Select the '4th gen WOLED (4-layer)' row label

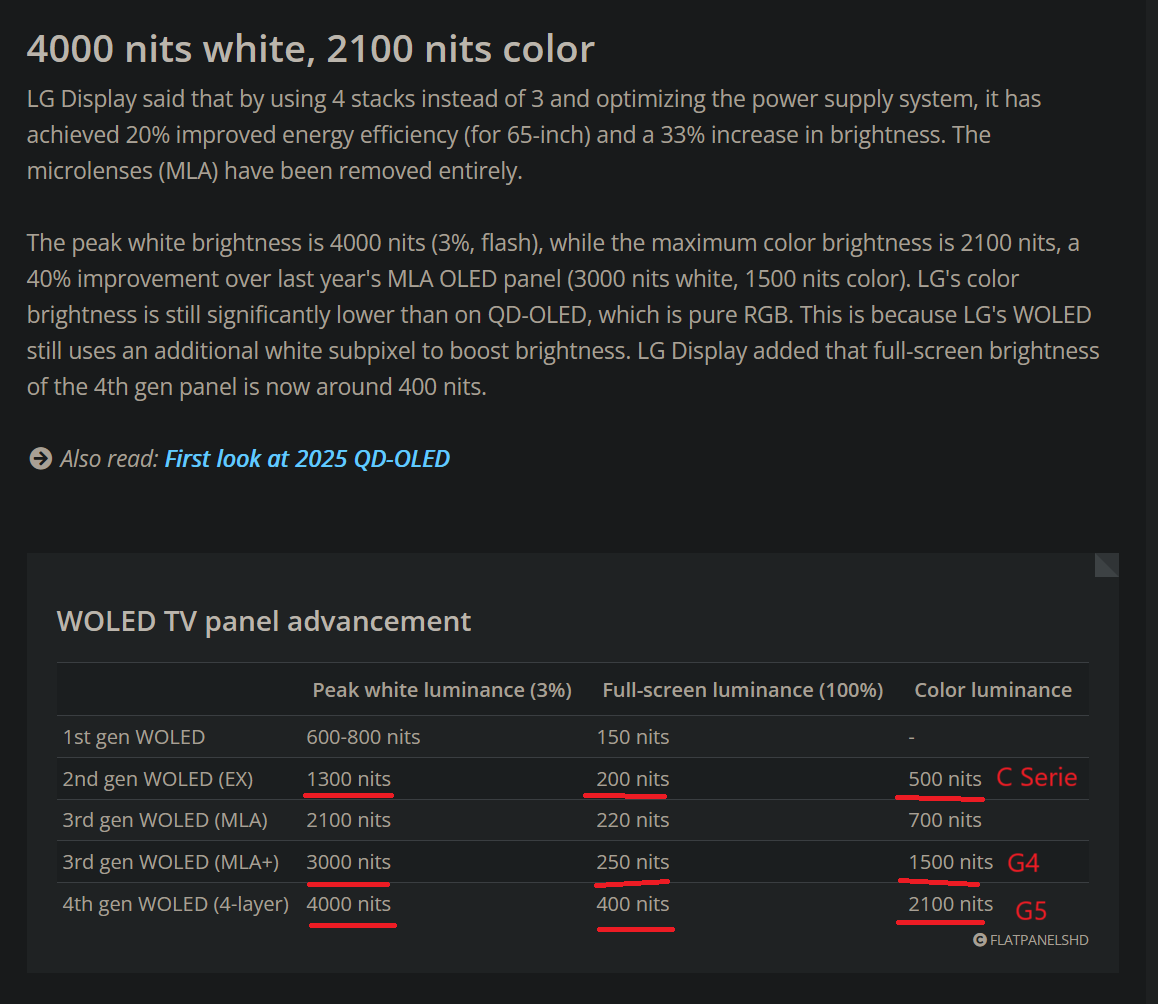[176, 904]
